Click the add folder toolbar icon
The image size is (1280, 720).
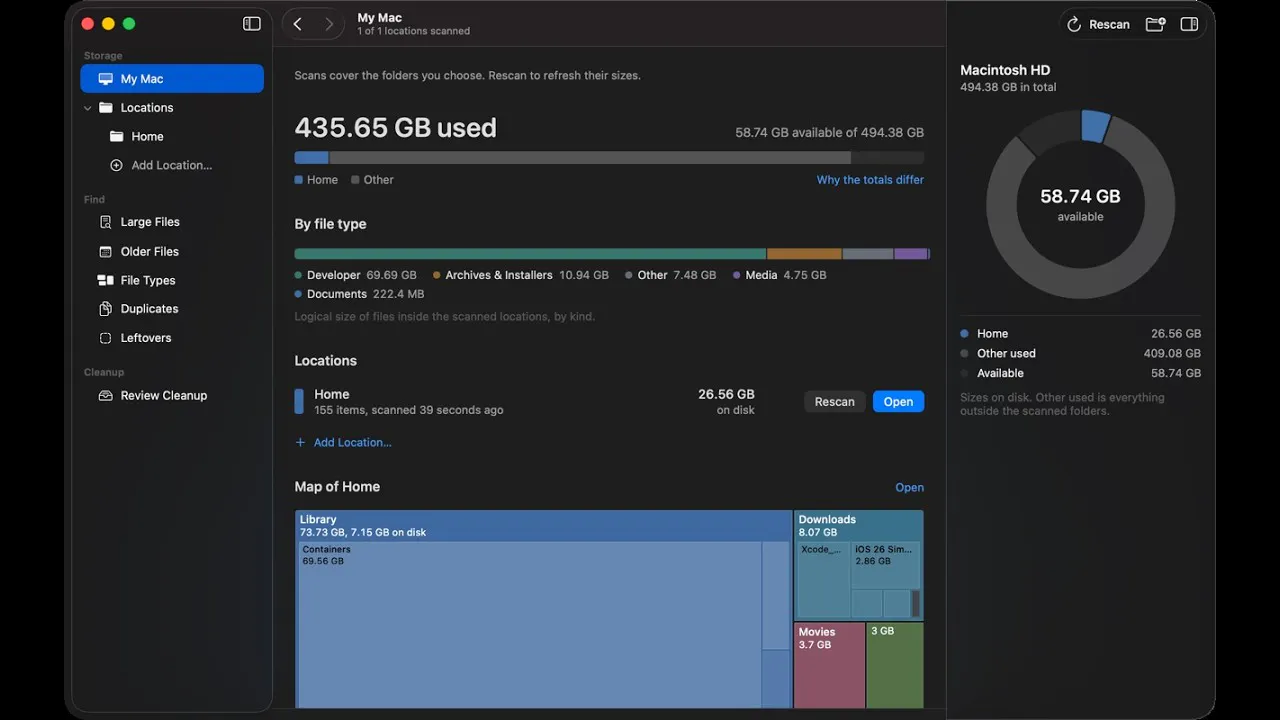point(1155,24)
